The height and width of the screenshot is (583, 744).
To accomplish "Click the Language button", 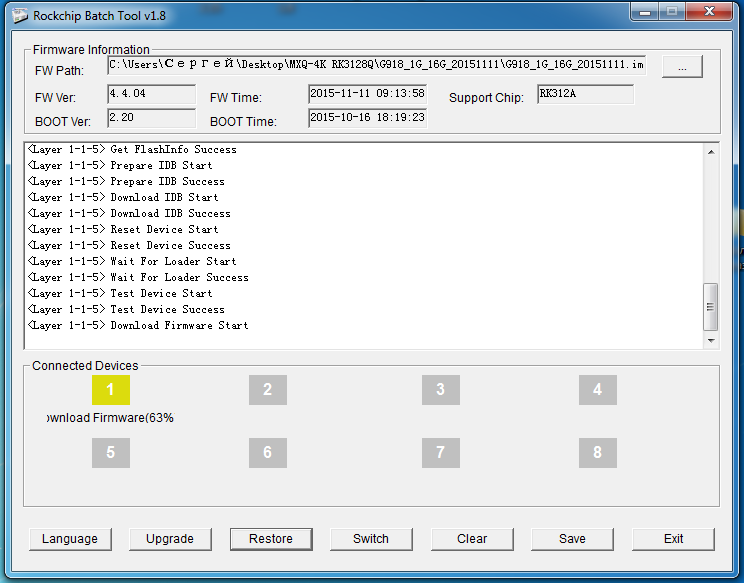I will click(x=70, y=539).
